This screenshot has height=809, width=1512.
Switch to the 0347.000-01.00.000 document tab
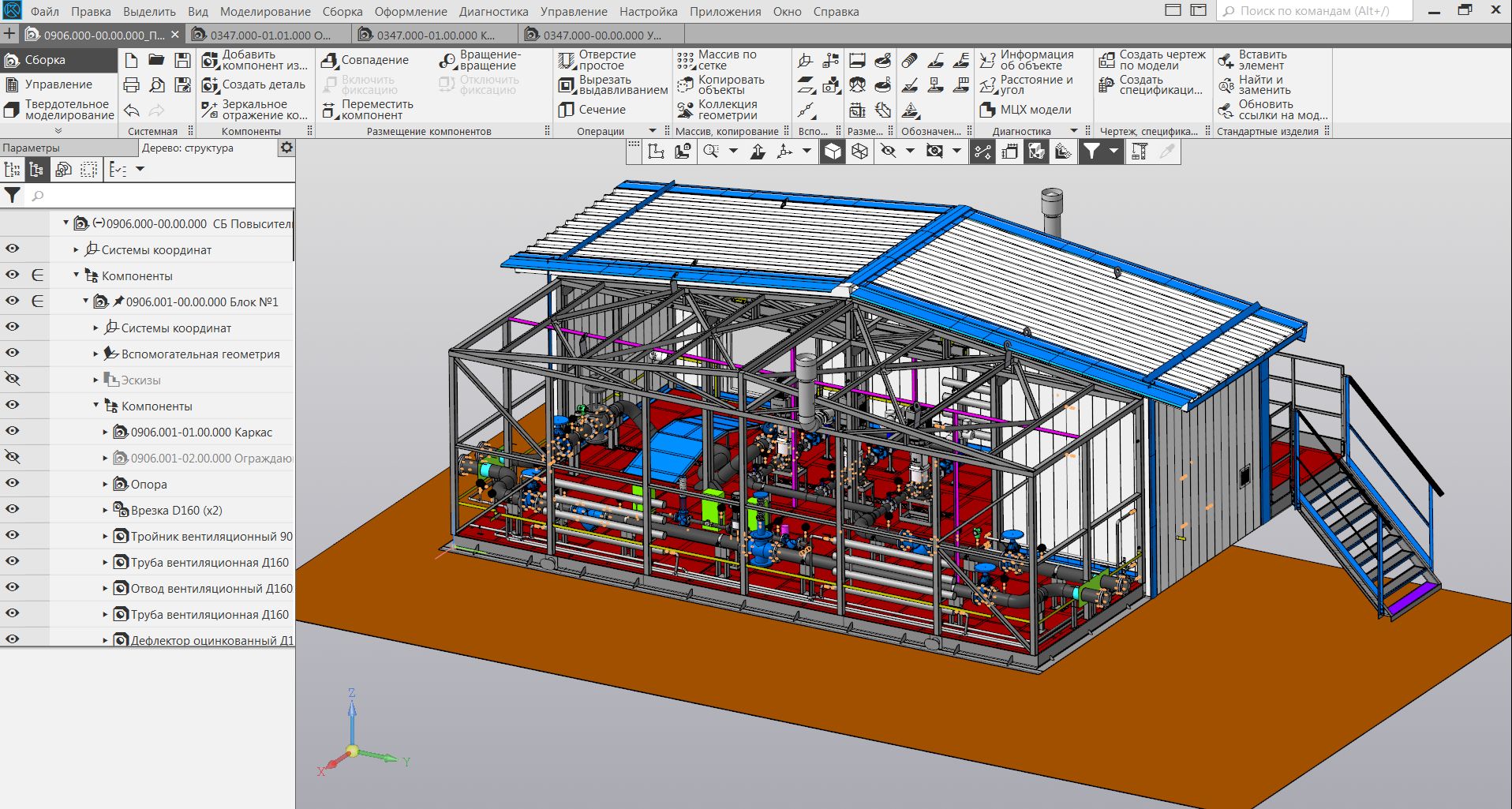tap(436, 35)
